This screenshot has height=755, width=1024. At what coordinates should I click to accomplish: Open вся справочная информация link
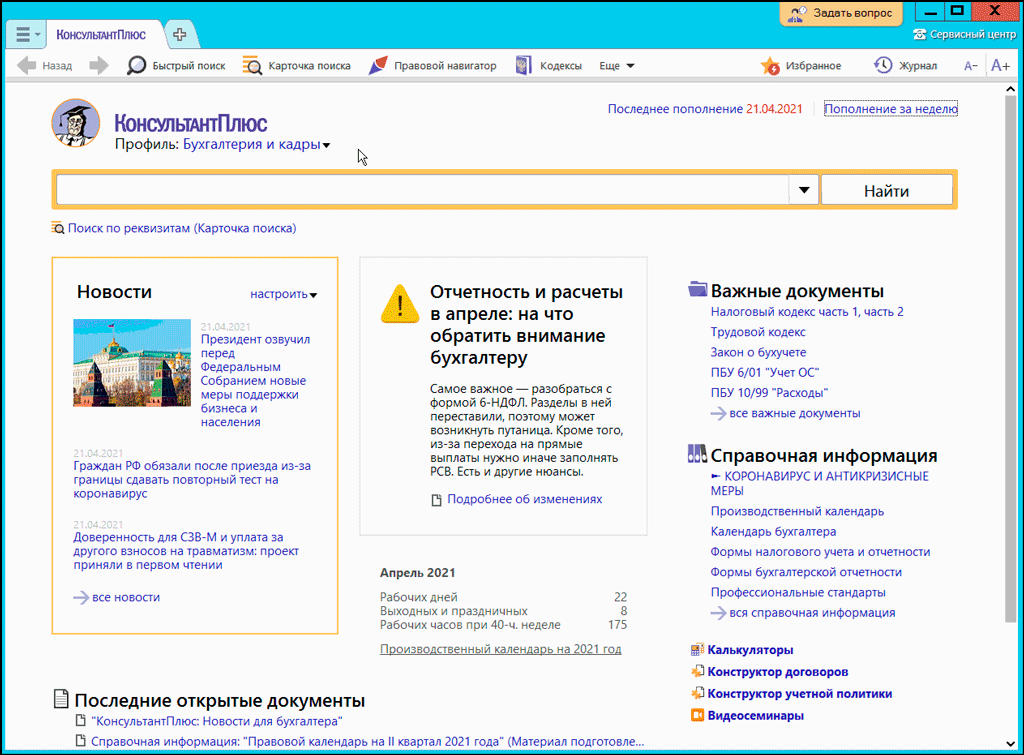(x=812, y=613)
